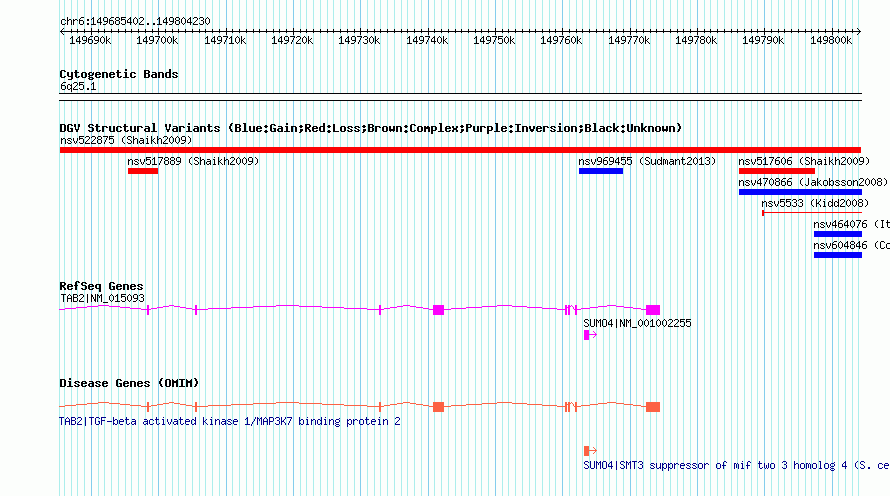The width and height of the screenshot is (890, 496).
Task: Select the nsv604846 blue gain bar
Action: click(x=838, y=255)
